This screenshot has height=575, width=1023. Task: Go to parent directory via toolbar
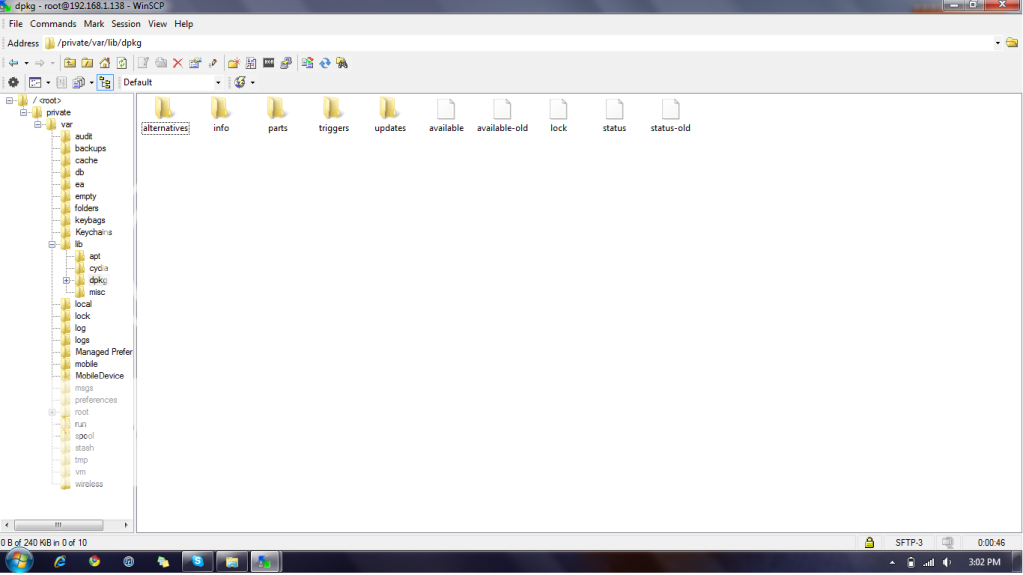point(70,63)
